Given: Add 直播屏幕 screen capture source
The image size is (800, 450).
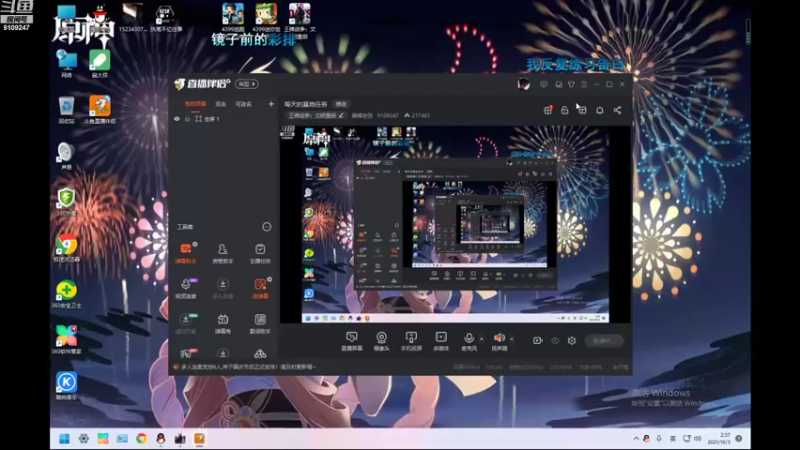Looking at the screenshot, I should [352, 341].
